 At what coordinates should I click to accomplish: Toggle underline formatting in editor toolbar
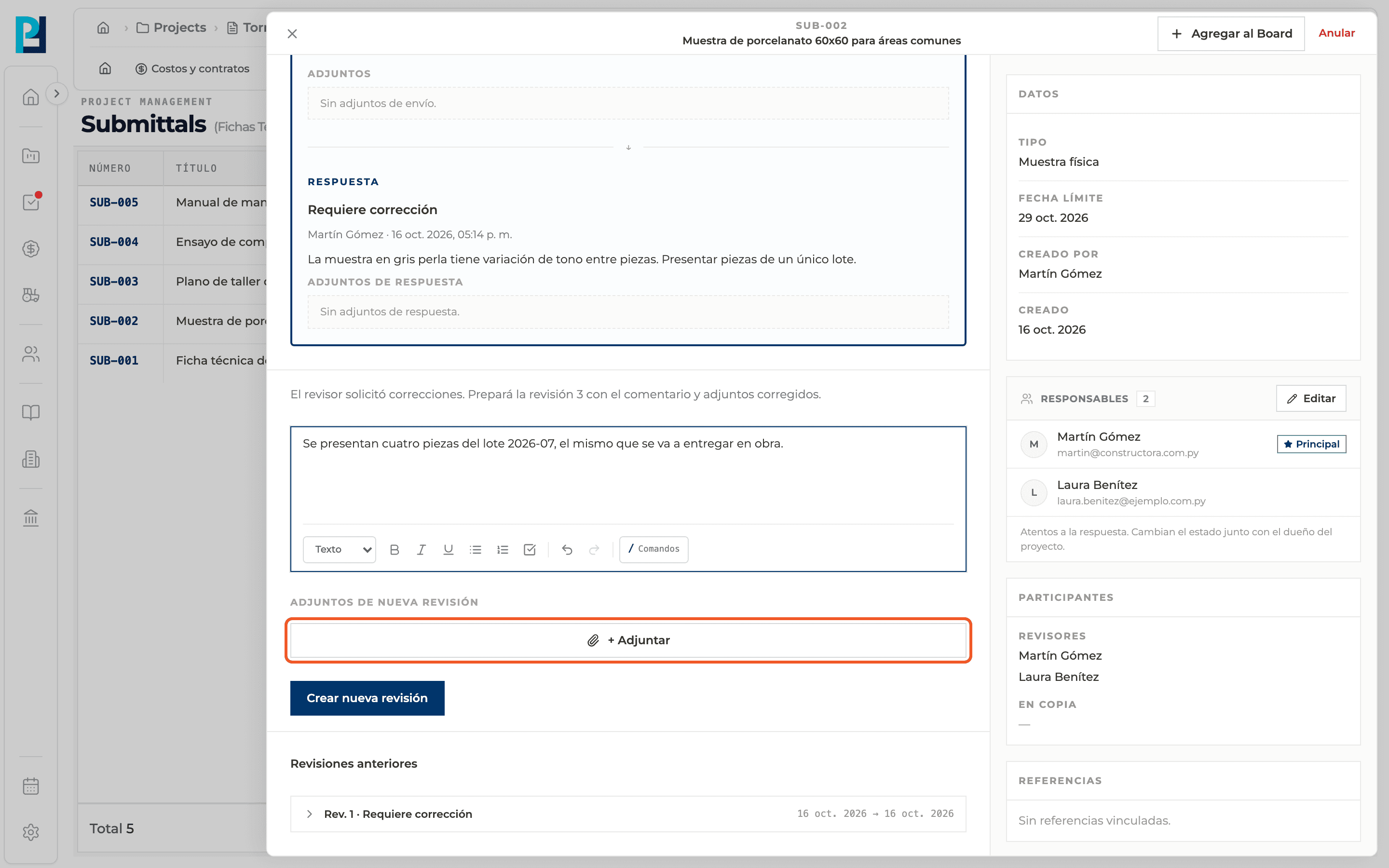click(448, 549)
